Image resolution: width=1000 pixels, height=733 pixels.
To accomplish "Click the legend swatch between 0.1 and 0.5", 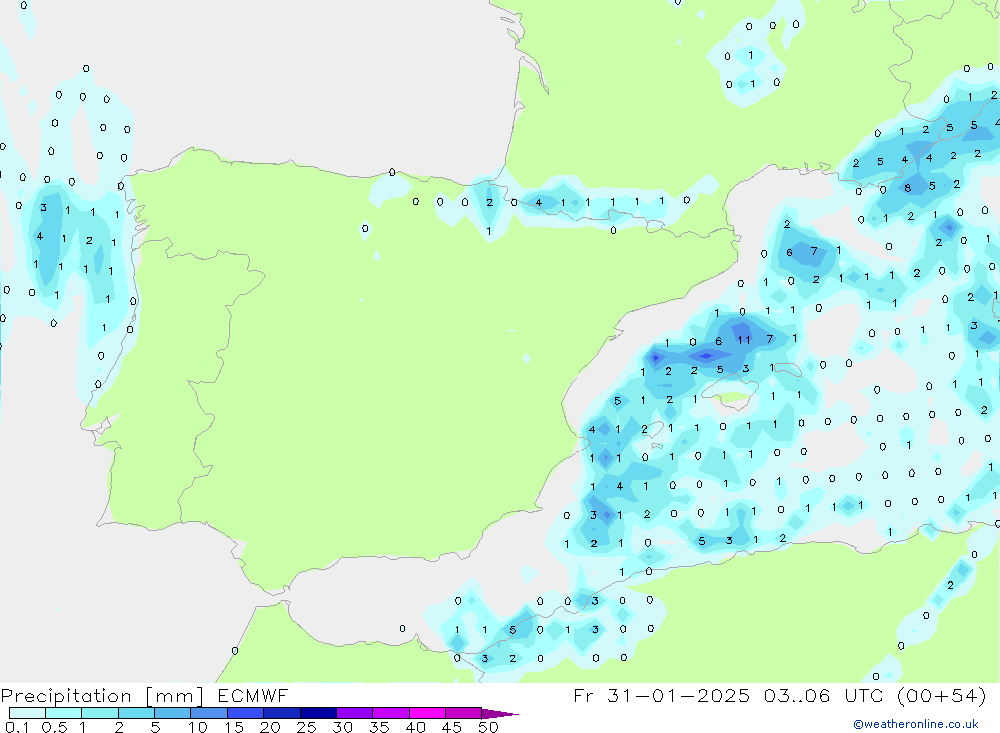I will (27, 713).
